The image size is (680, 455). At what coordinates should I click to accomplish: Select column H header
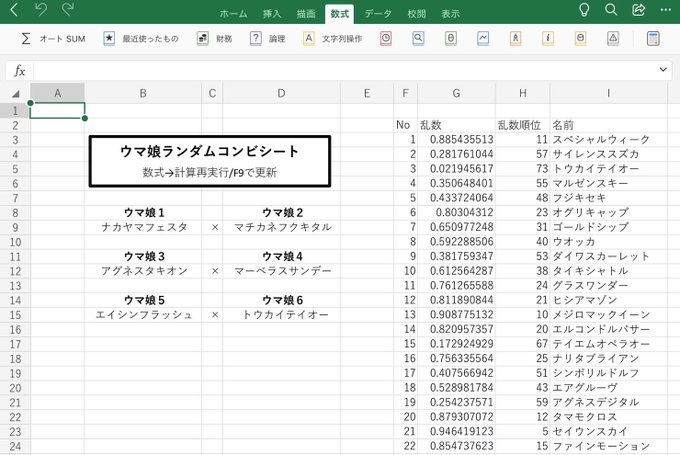(x=523, y=93)
